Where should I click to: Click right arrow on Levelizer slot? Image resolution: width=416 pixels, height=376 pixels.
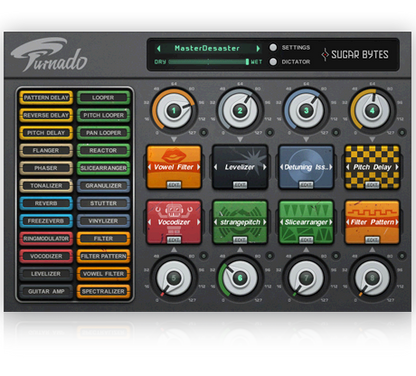(265, 167)
